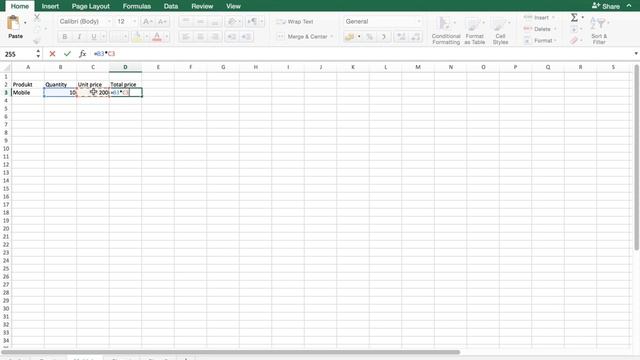Screen dimensions: 640x360
Task: Toggle Italic formatting
Action: 79,37
